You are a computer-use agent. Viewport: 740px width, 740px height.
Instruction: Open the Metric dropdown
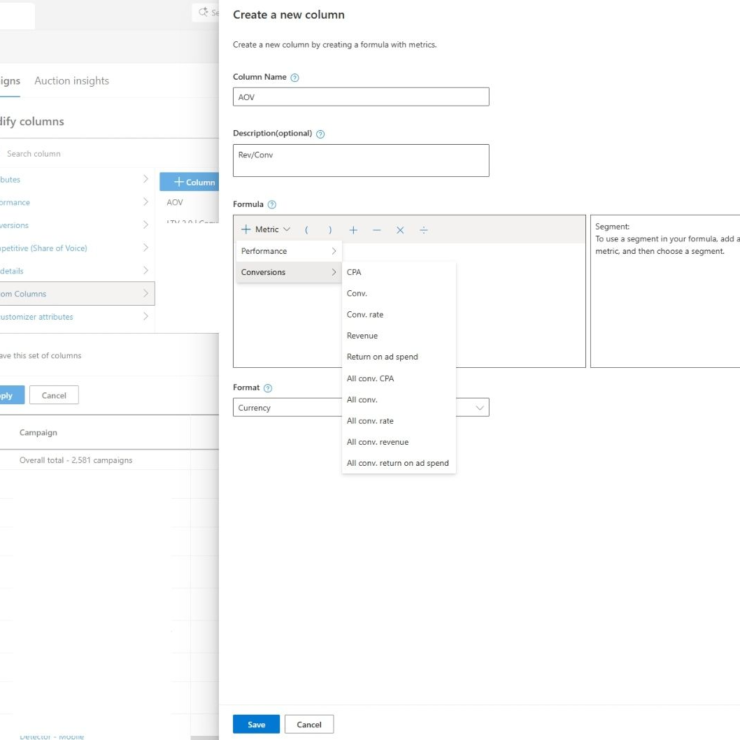point(266,229)
